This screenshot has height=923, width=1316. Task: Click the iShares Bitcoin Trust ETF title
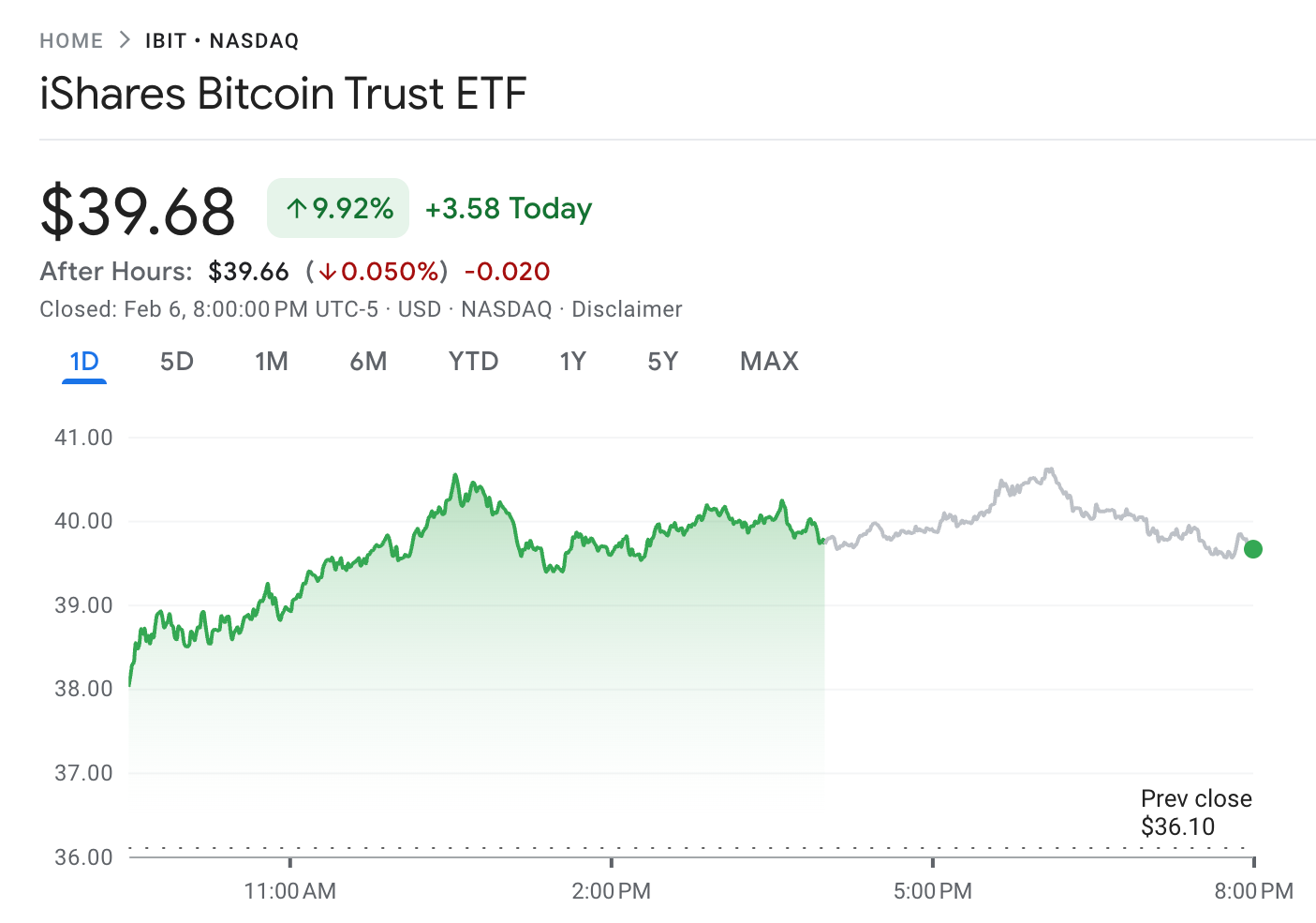pos(283,93)
